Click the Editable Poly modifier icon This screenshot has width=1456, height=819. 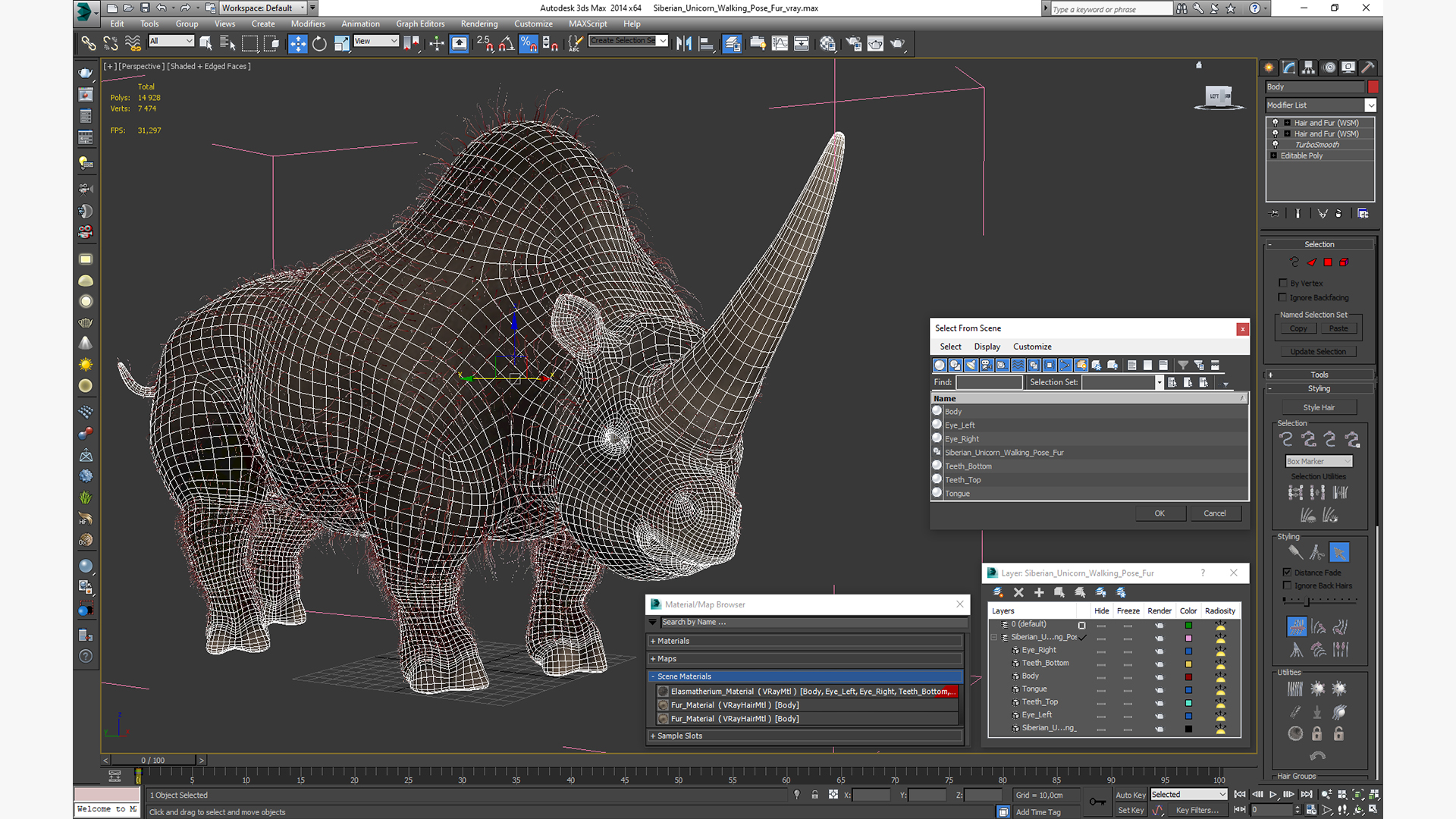click(1276, 155)
